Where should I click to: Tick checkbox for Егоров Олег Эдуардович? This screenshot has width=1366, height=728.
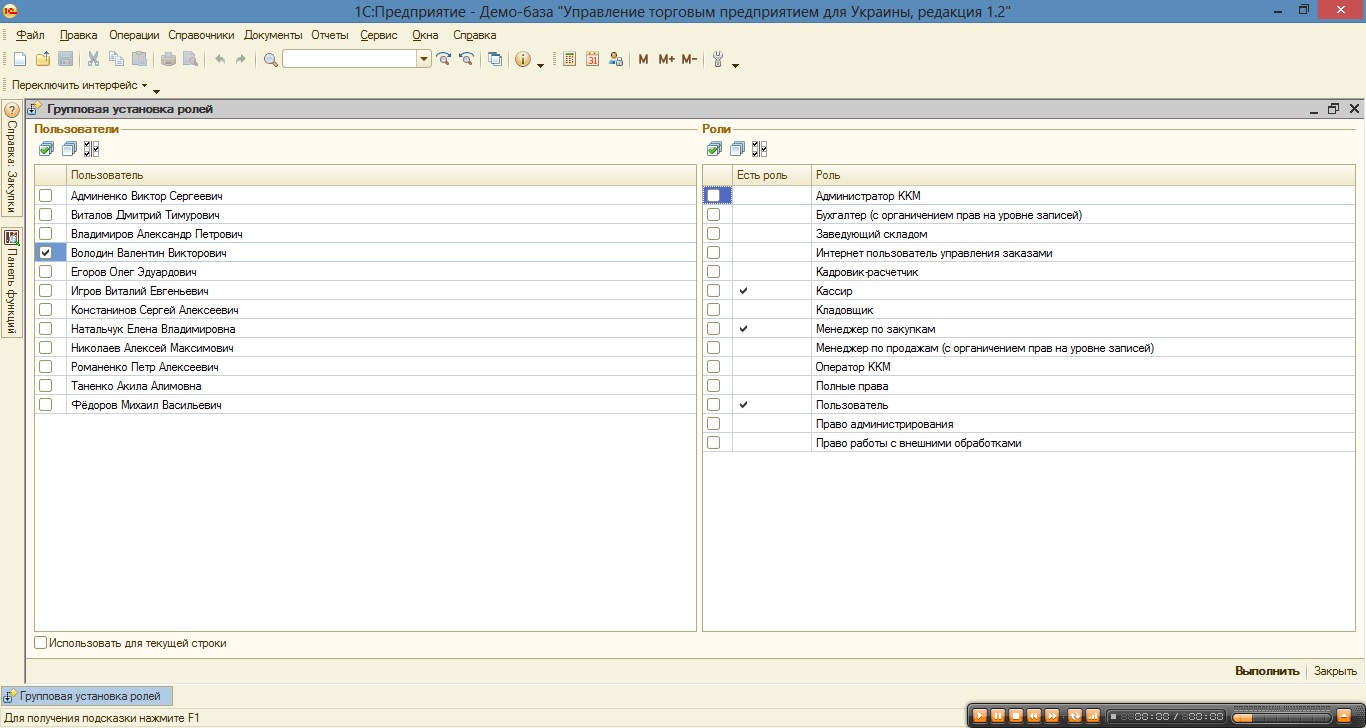pyautogui.click(x=45, y=272)
